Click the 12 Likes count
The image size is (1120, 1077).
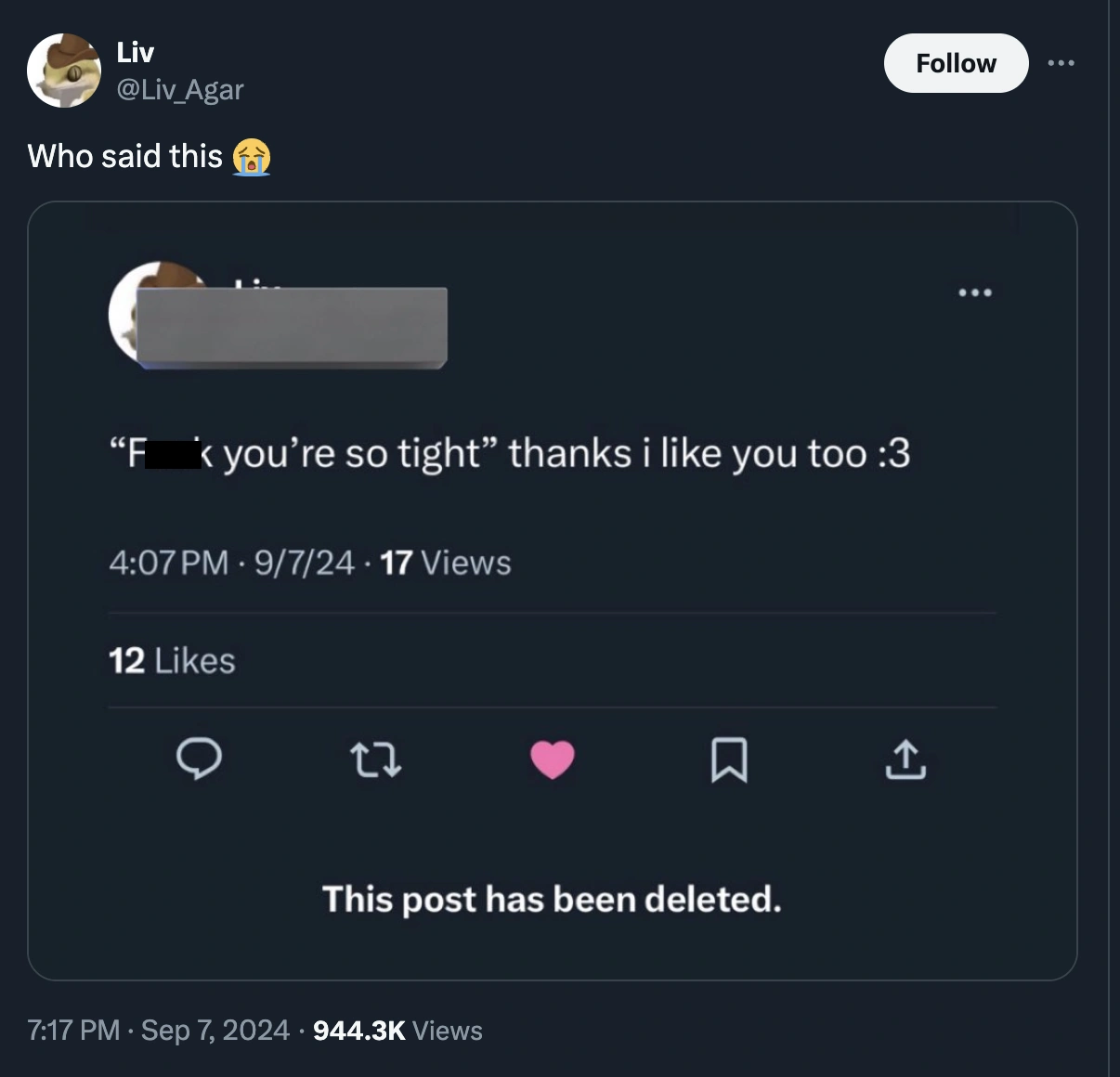(x=171, y=660)
